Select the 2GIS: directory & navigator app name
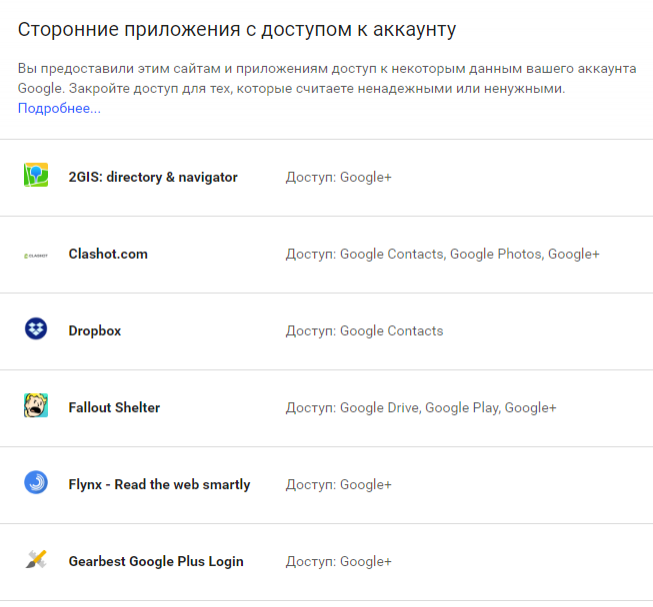 point(153,177)
